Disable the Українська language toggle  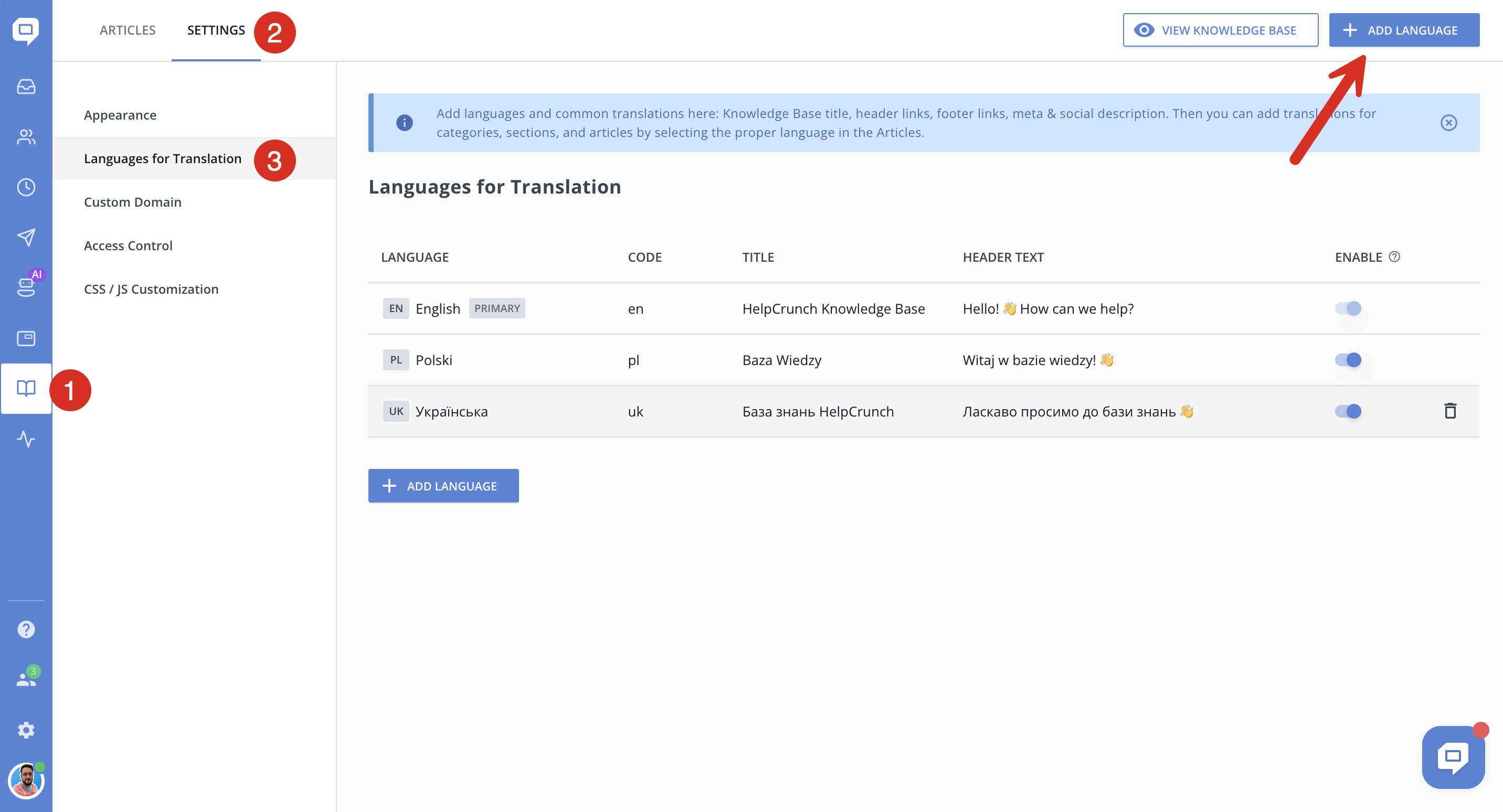coord(1348,411)
